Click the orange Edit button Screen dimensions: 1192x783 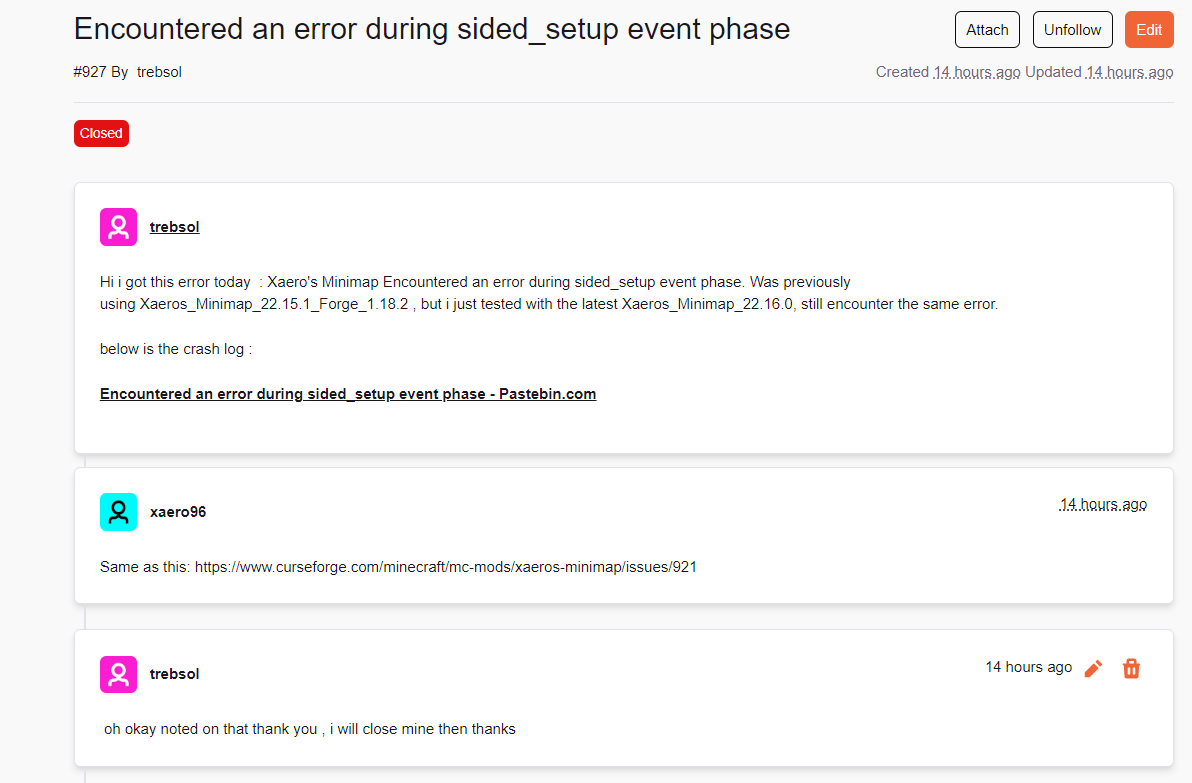click(x=1149, y=30)
